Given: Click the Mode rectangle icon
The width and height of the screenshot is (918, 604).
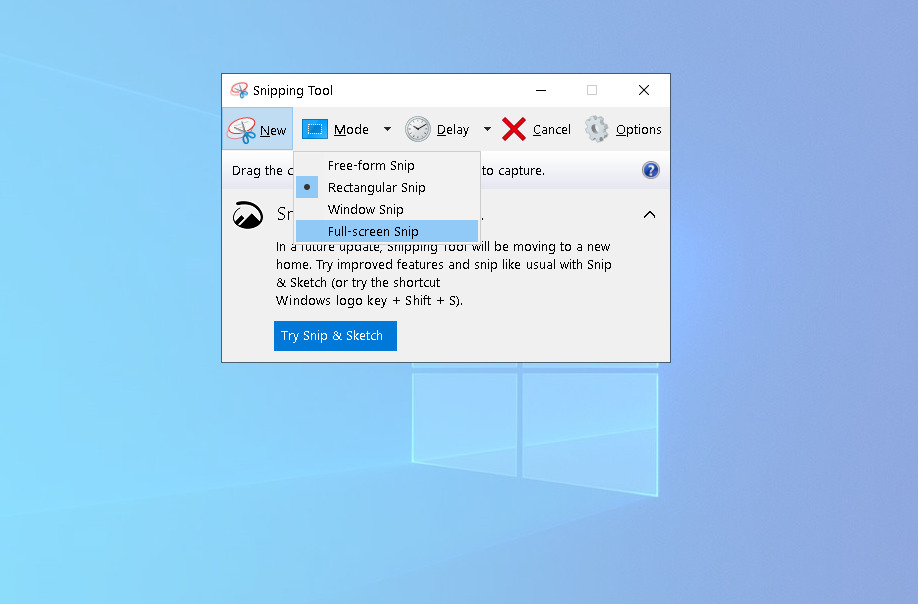Looking at the screenshot, I should [x=315, y=129].
